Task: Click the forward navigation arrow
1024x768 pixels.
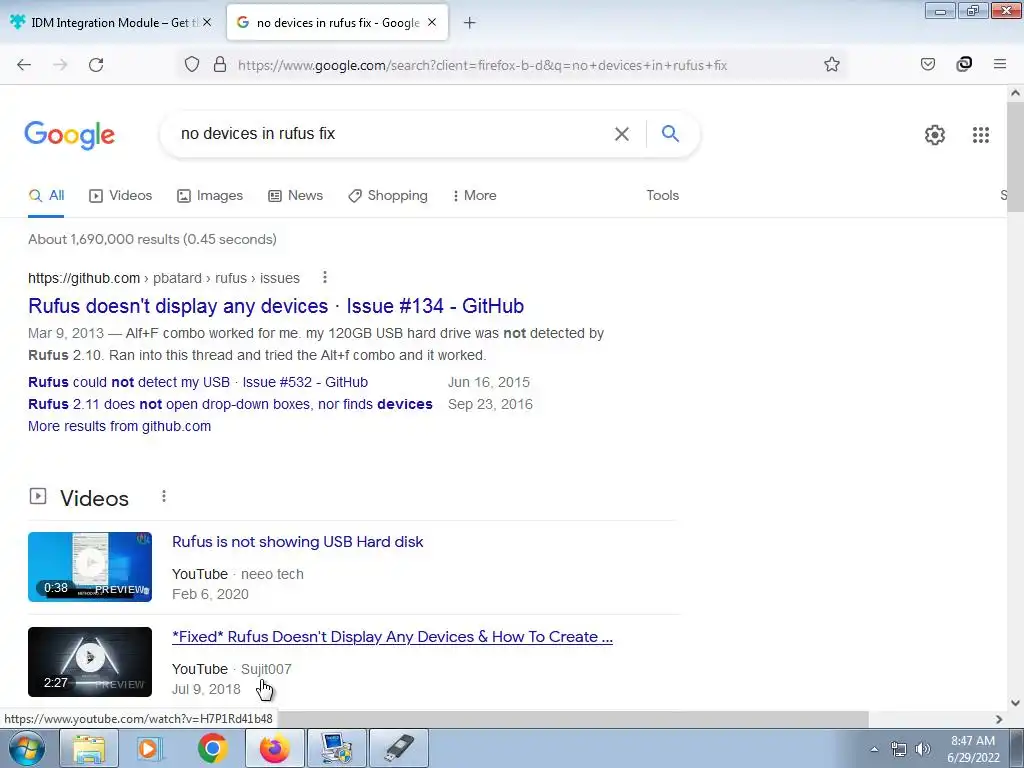Action: coord(60,65)
